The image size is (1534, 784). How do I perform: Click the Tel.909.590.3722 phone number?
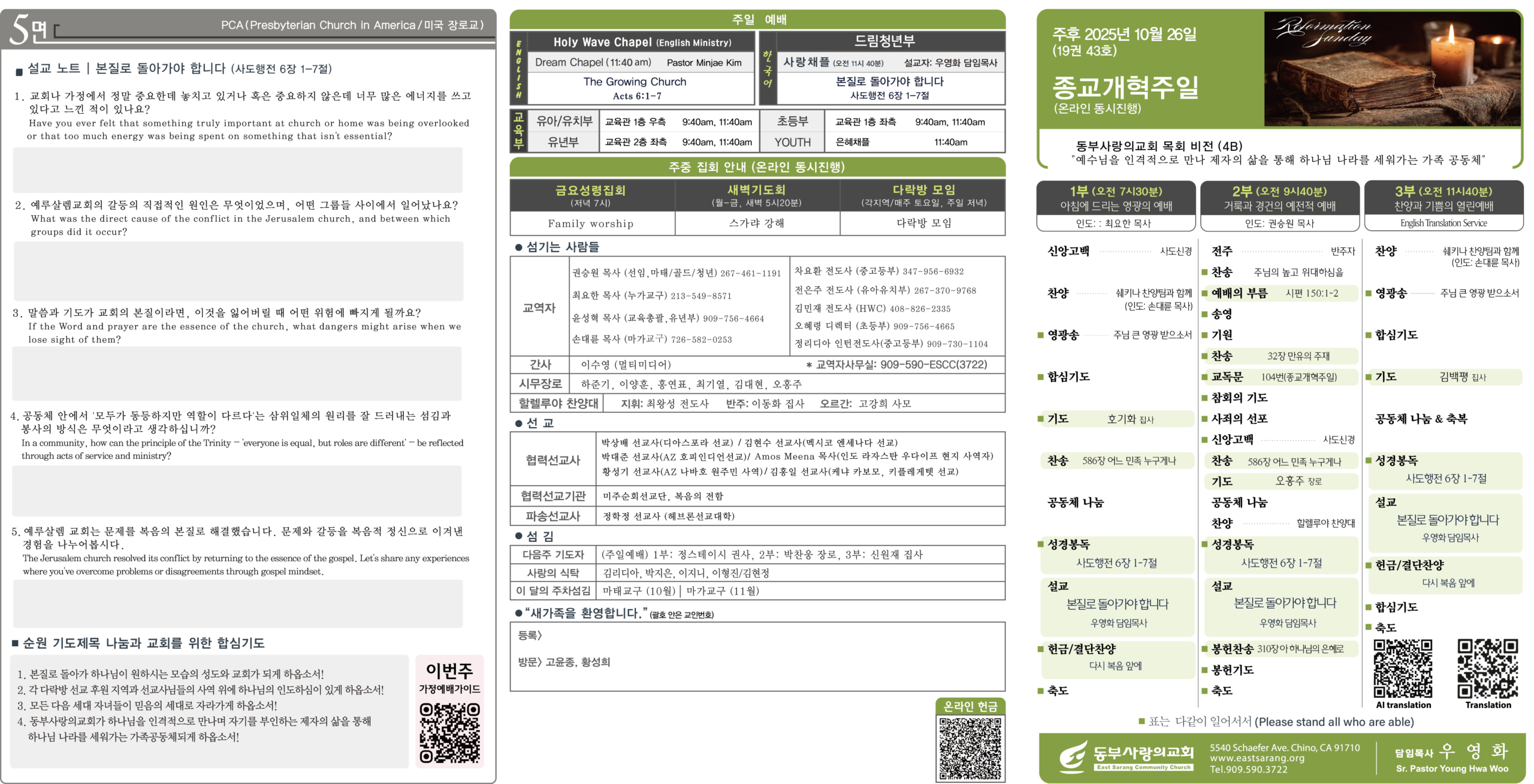[1248, 770]
